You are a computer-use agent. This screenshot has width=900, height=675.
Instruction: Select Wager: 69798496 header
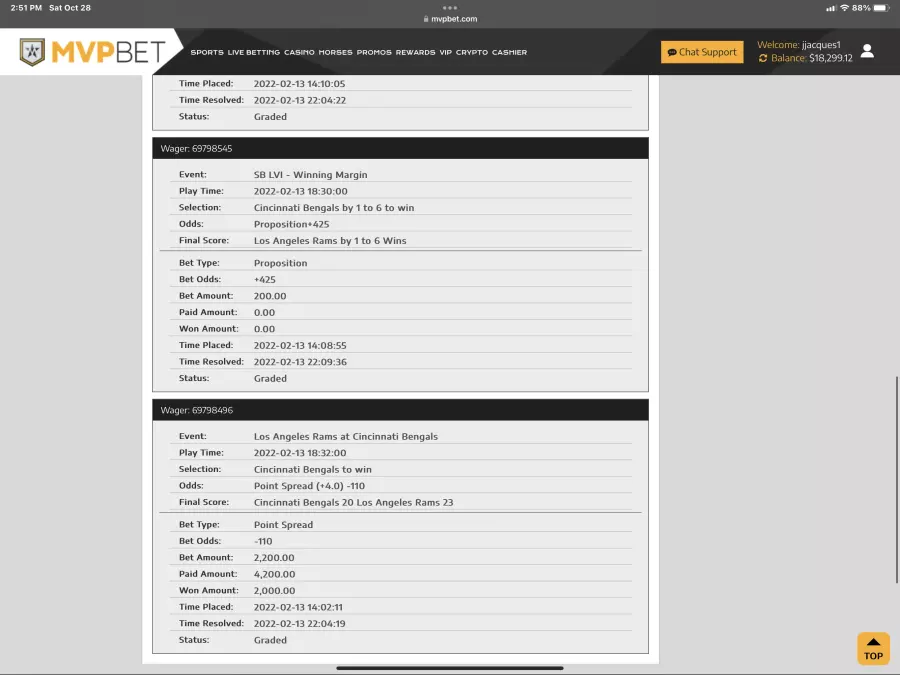click(400, 410)
